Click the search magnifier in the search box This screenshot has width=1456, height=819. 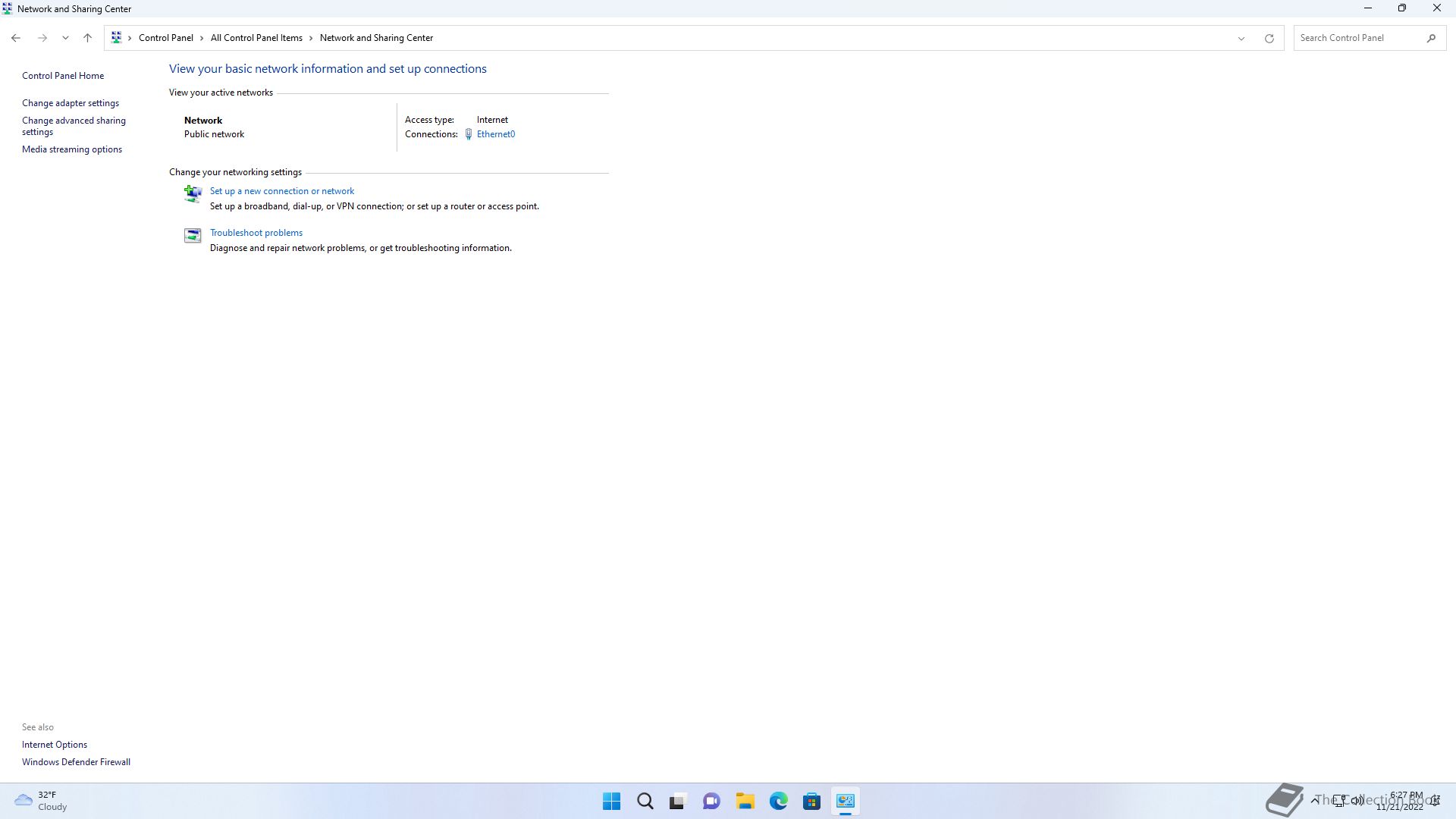pyautogui.click(x=1432, y=37)
